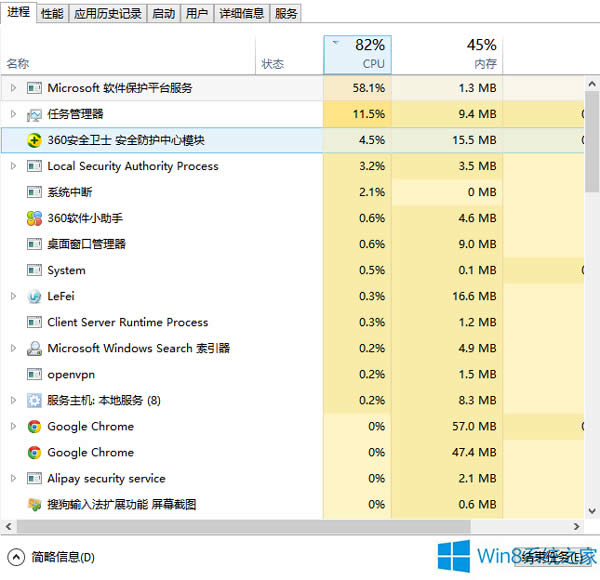
Task: Click the 0 MB memory value
Action: pyautogui.click(x=482, y=192)
